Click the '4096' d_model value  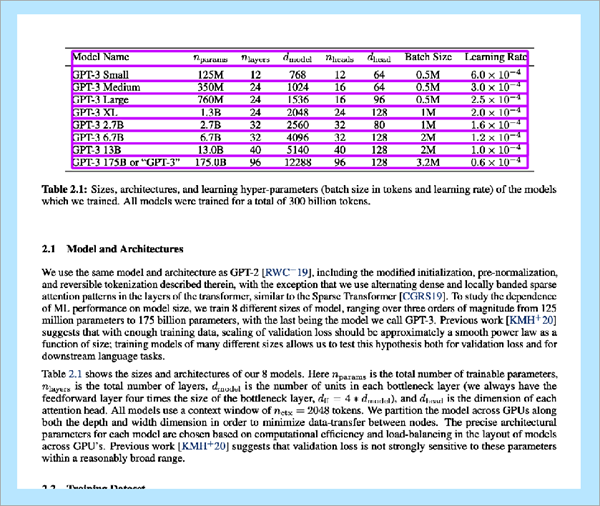click(298, 137)
